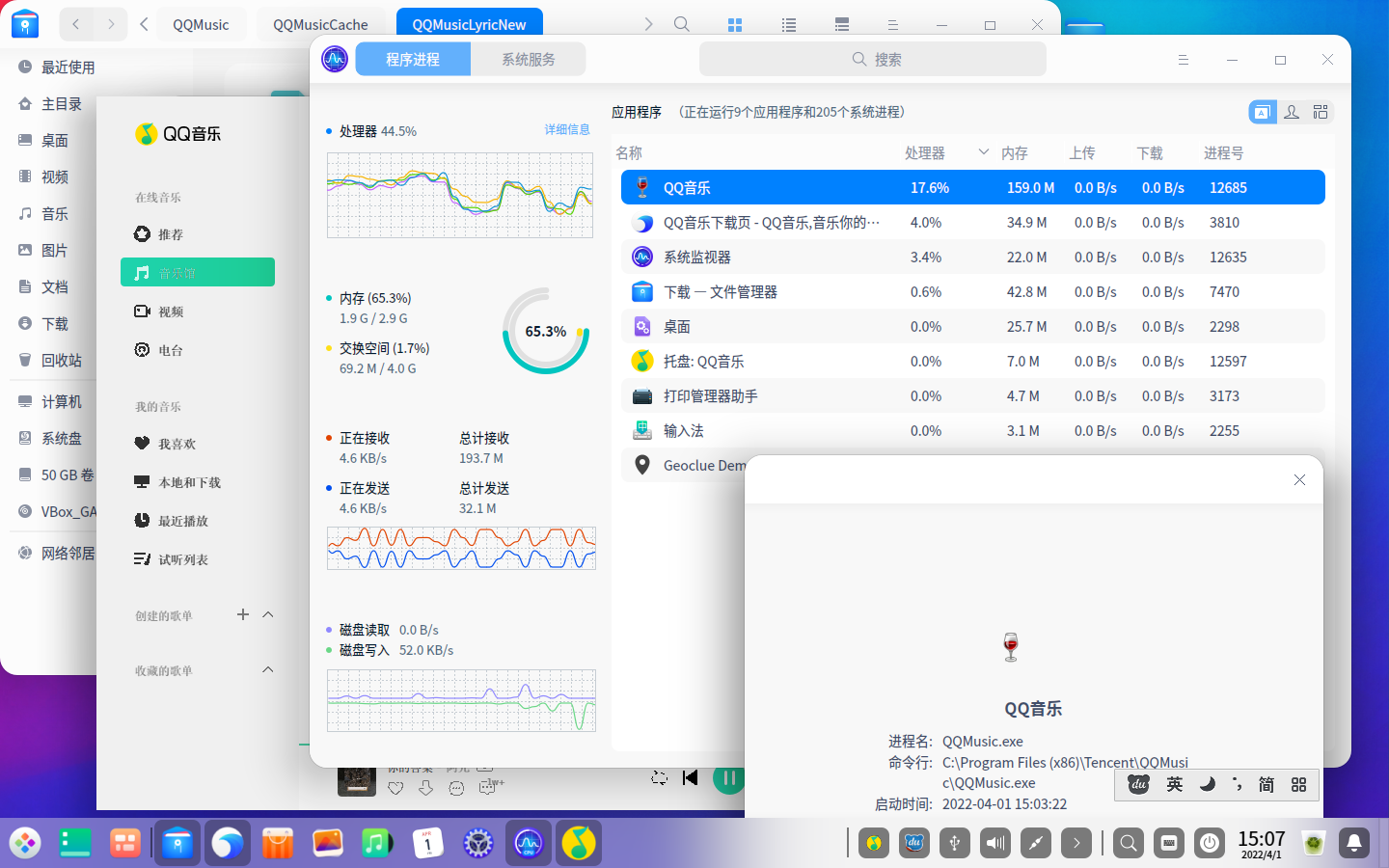The image size is (1389, 868).
Task: Click the download arrow icon in the player bar
Action: [425, 788]
